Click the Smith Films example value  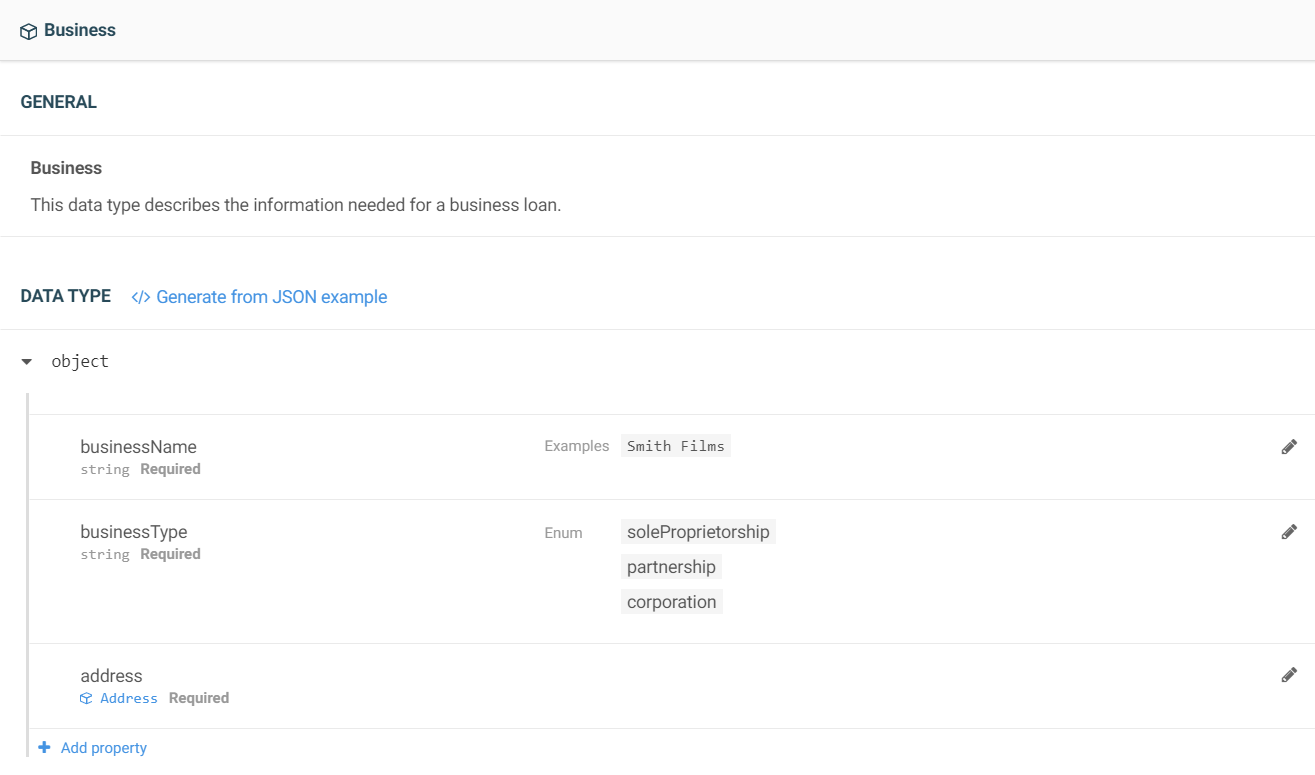[x=675, y=446]
